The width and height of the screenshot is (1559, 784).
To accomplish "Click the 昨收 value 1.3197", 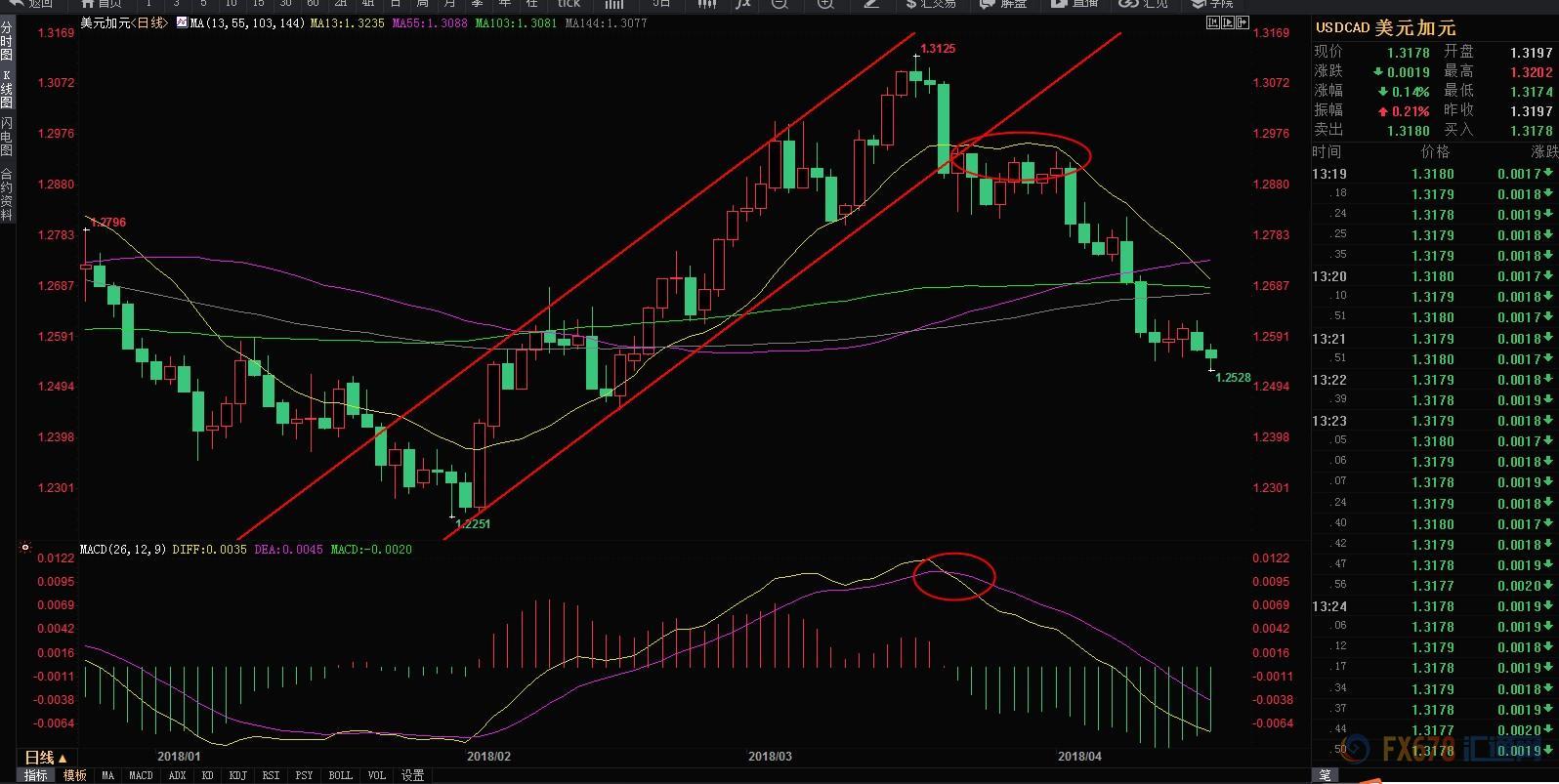I will point(1531,111).
